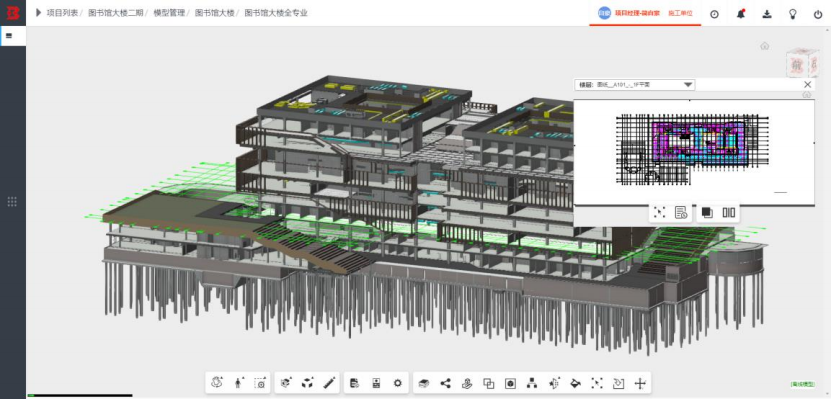Open the 楼层 drawing selection dropdown
This screenshot has height=399, width=833.
pyautogui.click(x=634, y=84)
